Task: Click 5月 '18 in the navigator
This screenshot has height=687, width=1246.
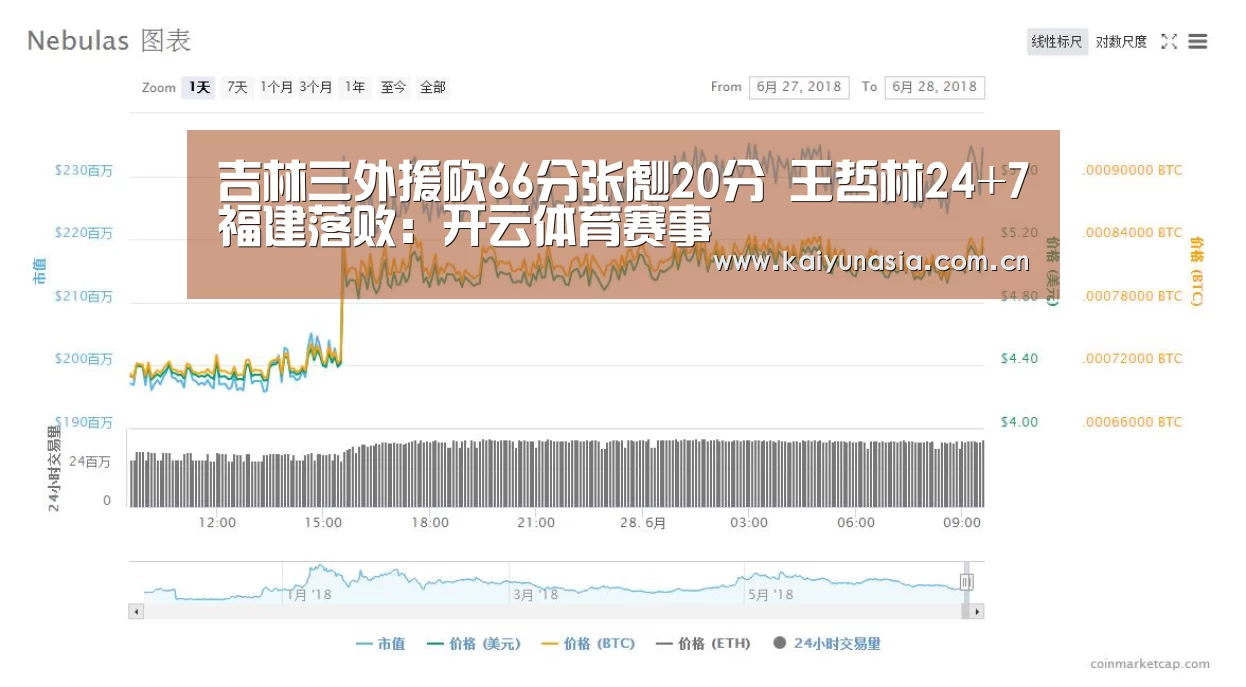Action: [770, 594]
